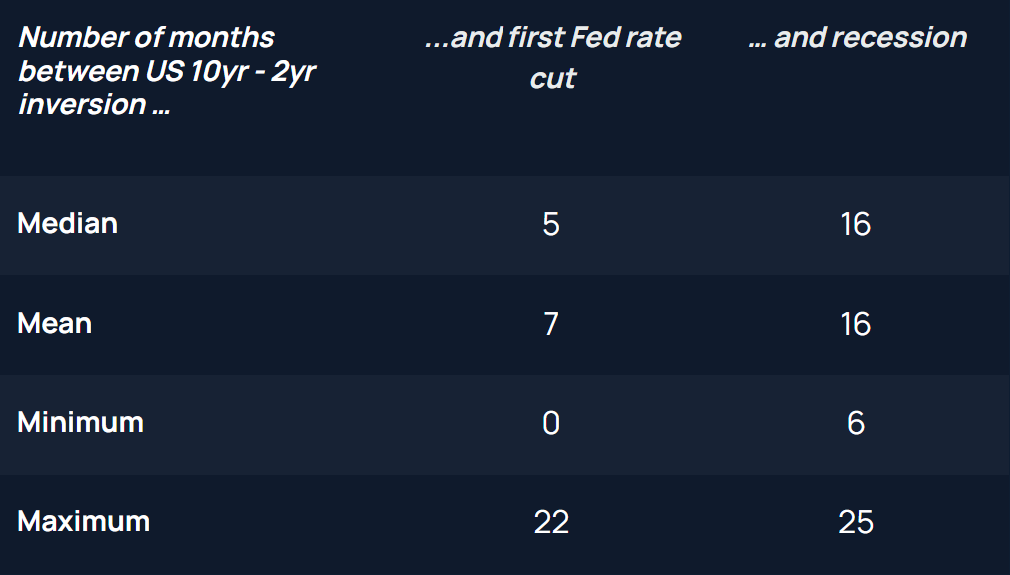
Task: Select Median Fed rate cut value 5
Action: [551, 224]
